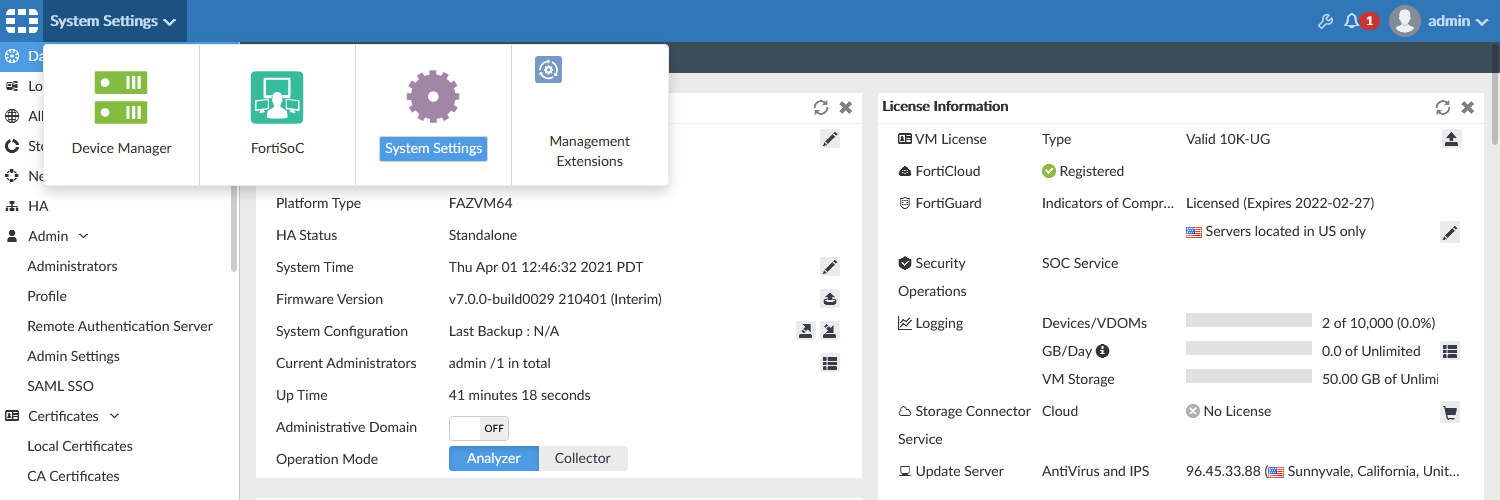Viewport: 1500px width, 500px height.
Task: Select Analyzer operation mode
Action: [494, 459]
